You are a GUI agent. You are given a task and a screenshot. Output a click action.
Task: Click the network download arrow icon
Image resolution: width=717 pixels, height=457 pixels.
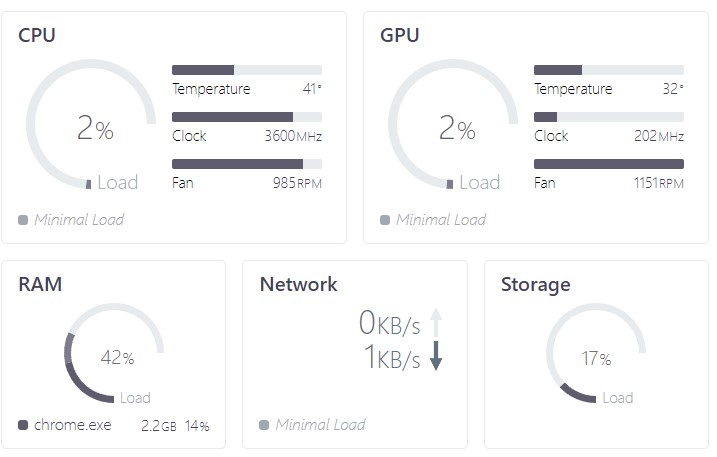click(x=436, y=357)
